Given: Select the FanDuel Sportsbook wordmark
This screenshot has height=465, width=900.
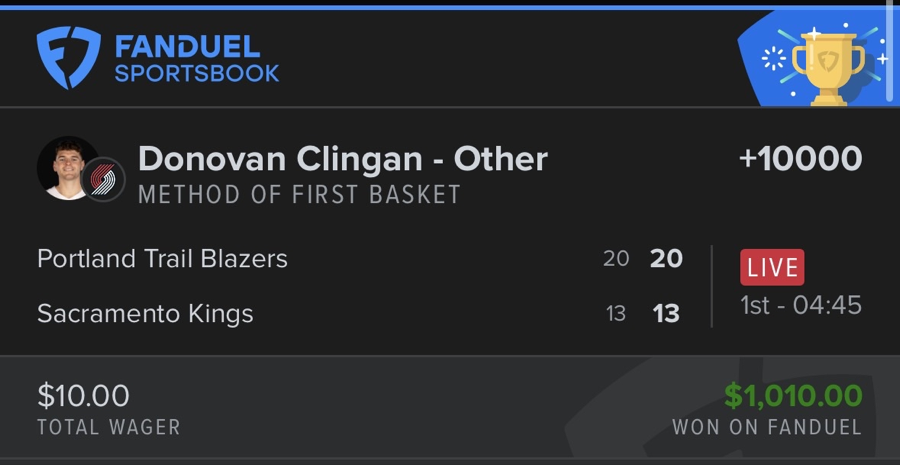Looking at the screenshot, I should coord(196,59).
